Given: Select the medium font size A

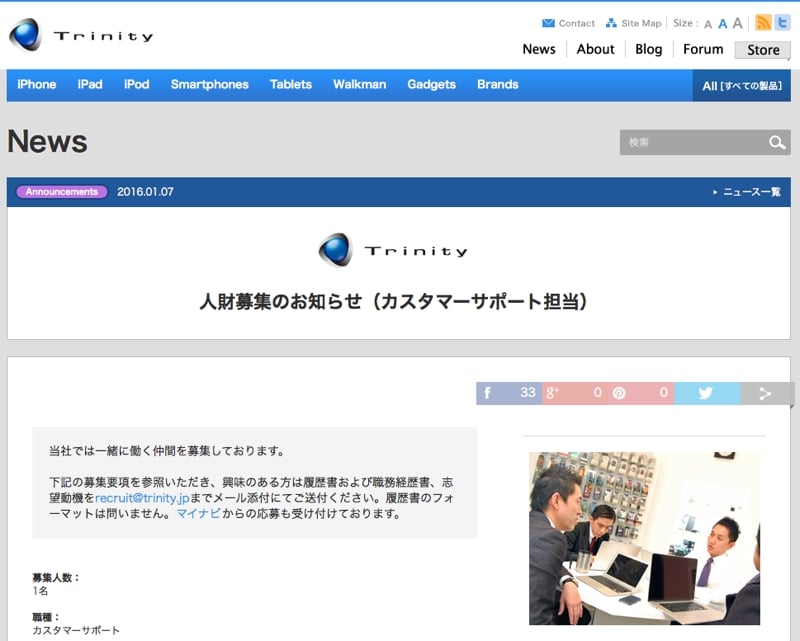Looking at the screenshot, I should pos(722,24).
